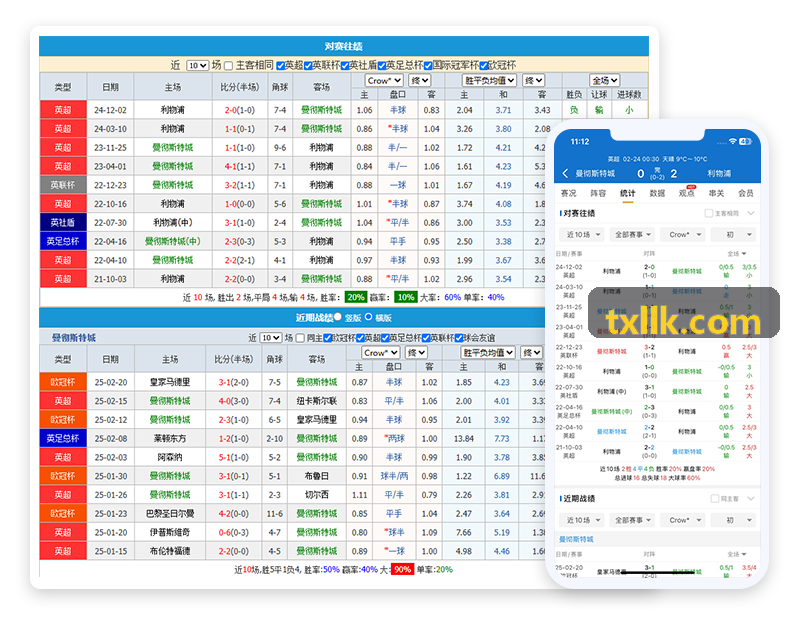
Task: Click the 2-0(1-0) score link in first row
Action: pyautogui.click(x=239, y=110)
